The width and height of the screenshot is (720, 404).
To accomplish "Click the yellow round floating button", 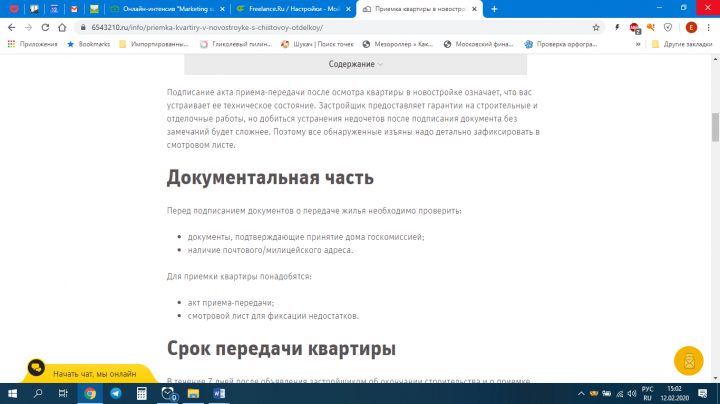I will pyautogui.click(x=688, y=361).
